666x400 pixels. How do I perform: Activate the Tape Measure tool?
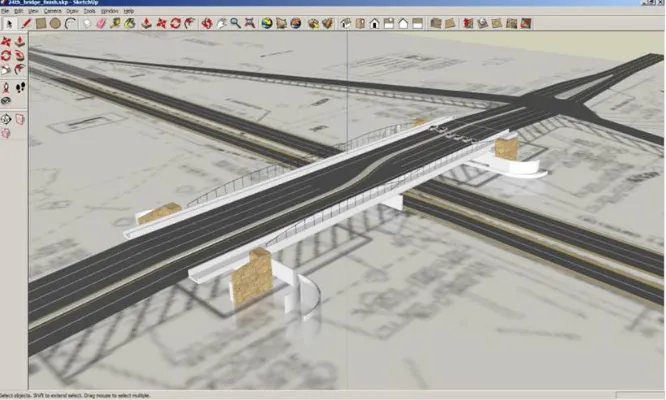[115, 24]
